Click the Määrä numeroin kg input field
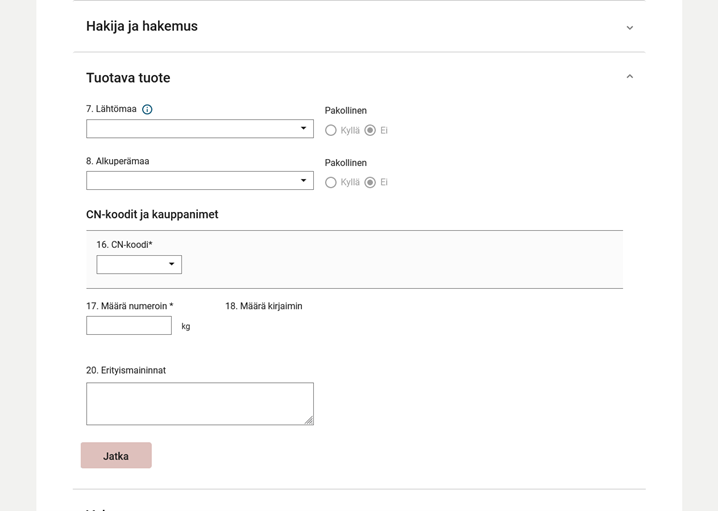Viewport: 718px width, 511px height. pyautogui.click(x=129, y=326)
